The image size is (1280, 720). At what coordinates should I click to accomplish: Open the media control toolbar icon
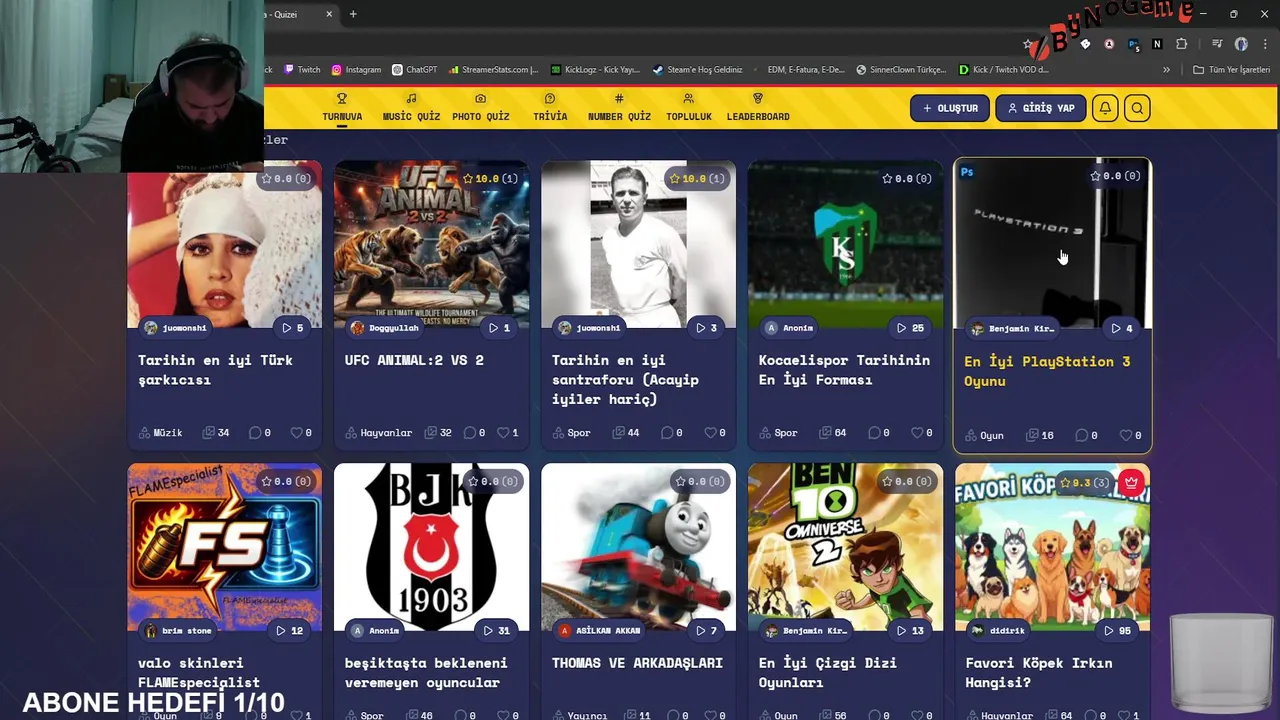click(1216, 44)
